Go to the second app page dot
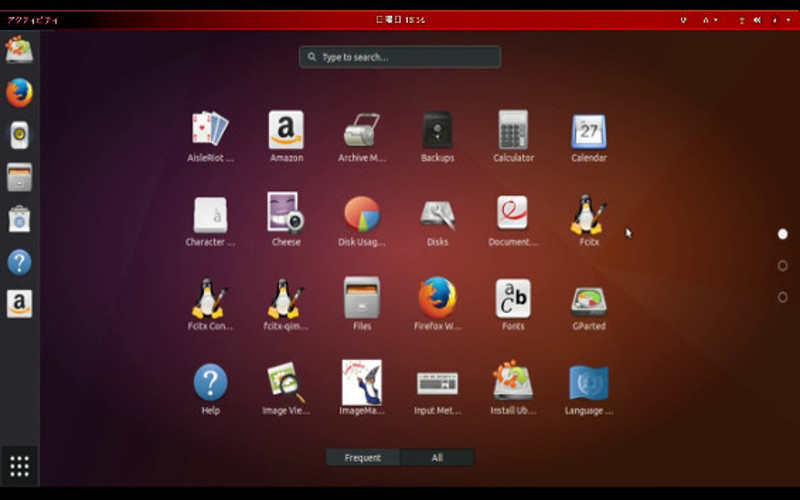 (782, 265)
